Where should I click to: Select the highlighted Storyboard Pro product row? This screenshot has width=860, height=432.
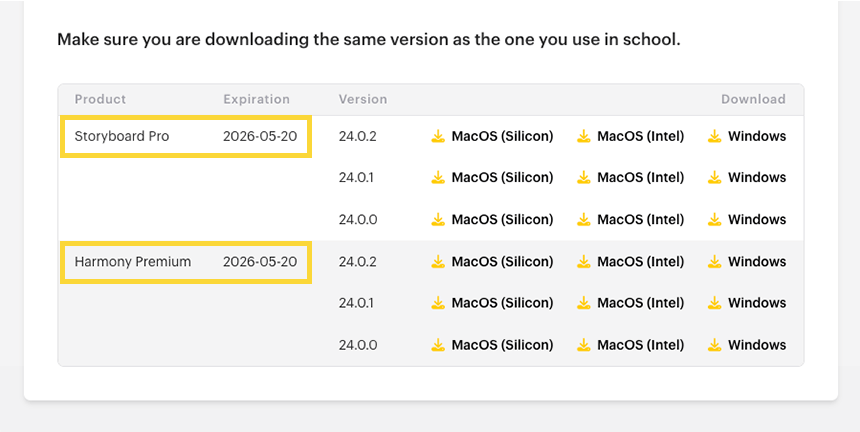(x=186, y=136)
